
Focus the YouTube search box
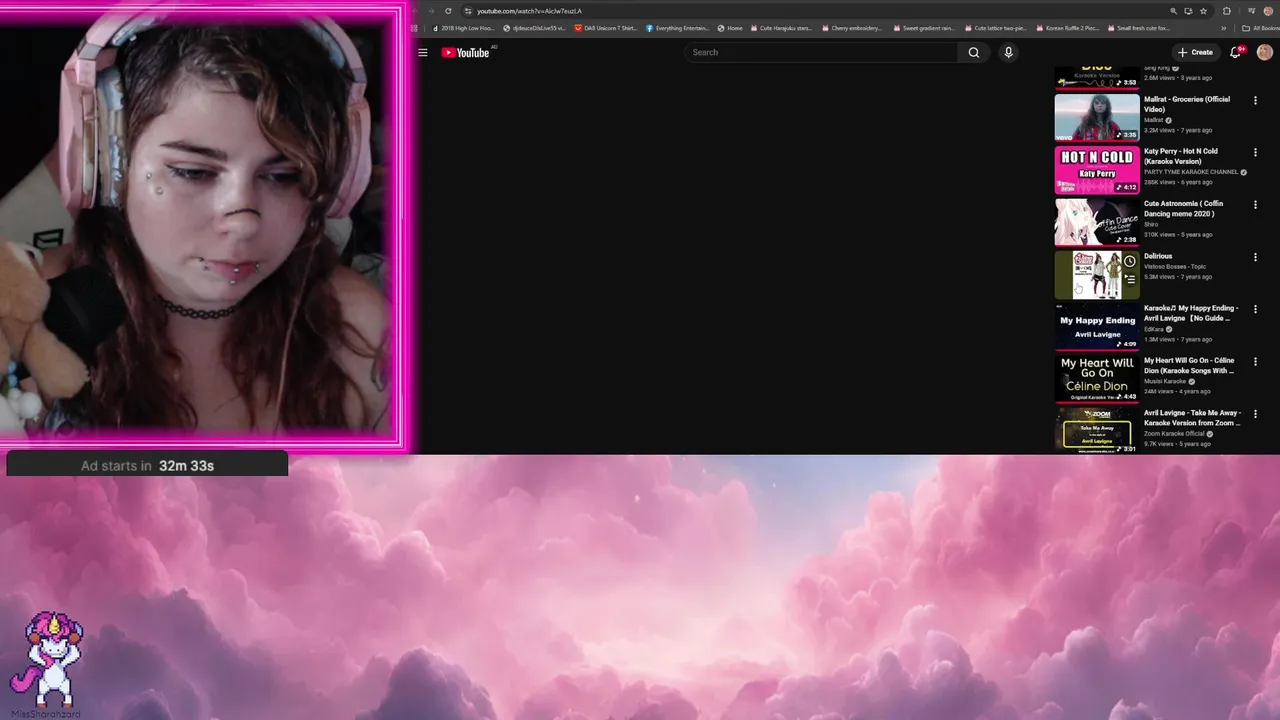click(x=820, y=52)
